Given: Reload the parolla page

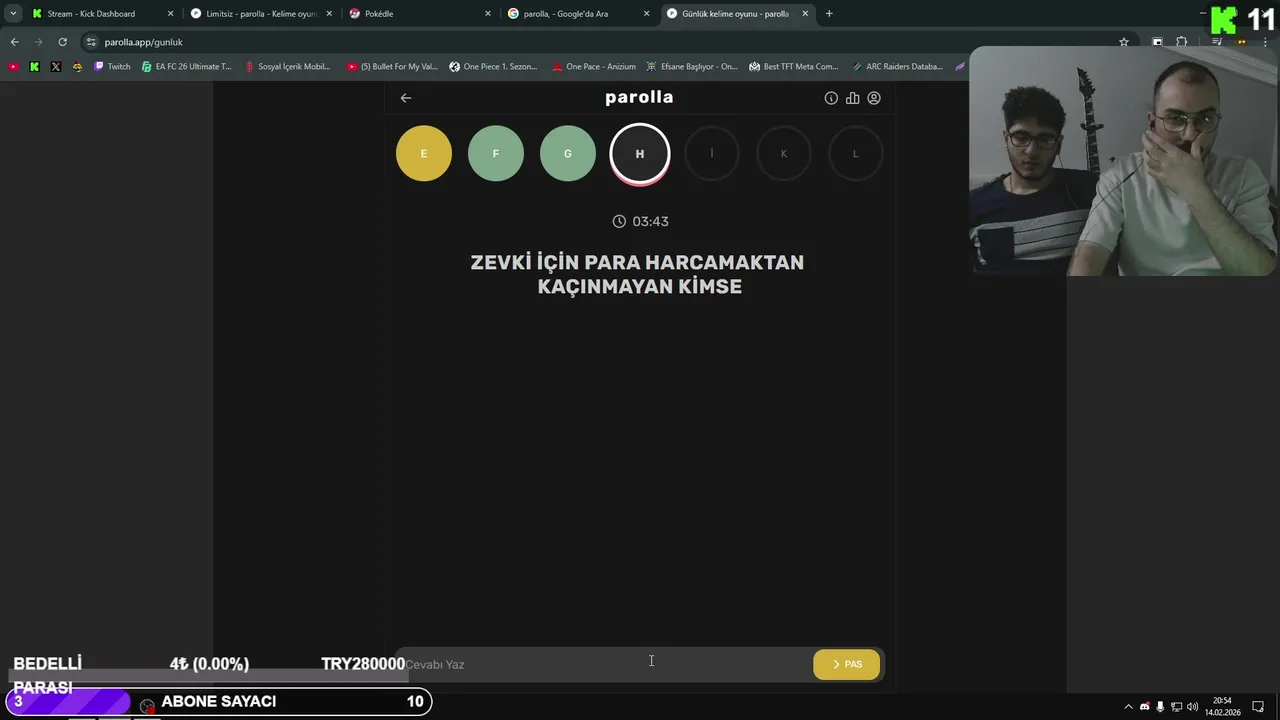Looking at the screenshot, I should (62, 42).
